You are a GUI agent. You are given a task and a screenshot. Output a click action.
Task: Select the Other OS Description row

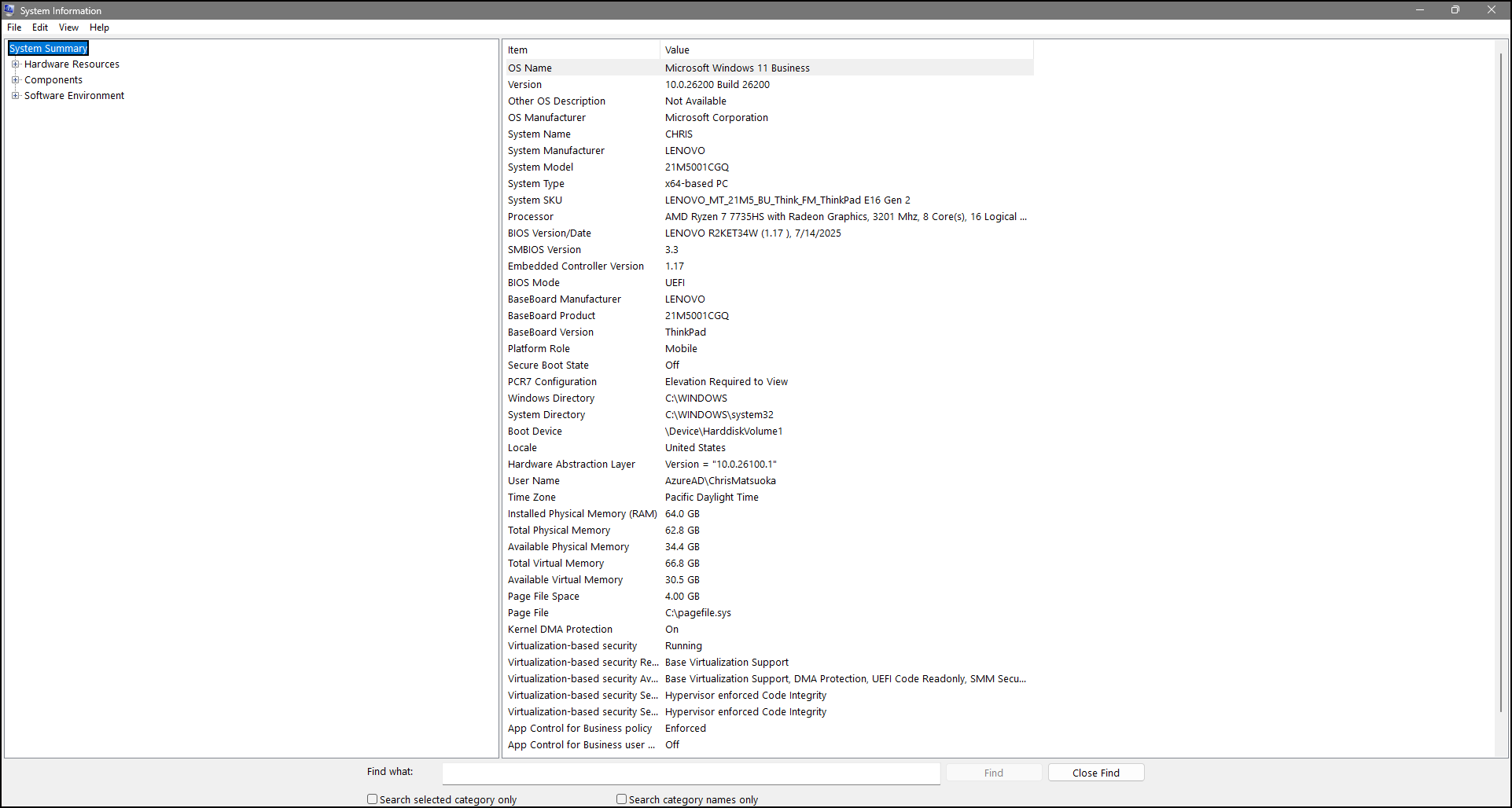pos(768,101)
